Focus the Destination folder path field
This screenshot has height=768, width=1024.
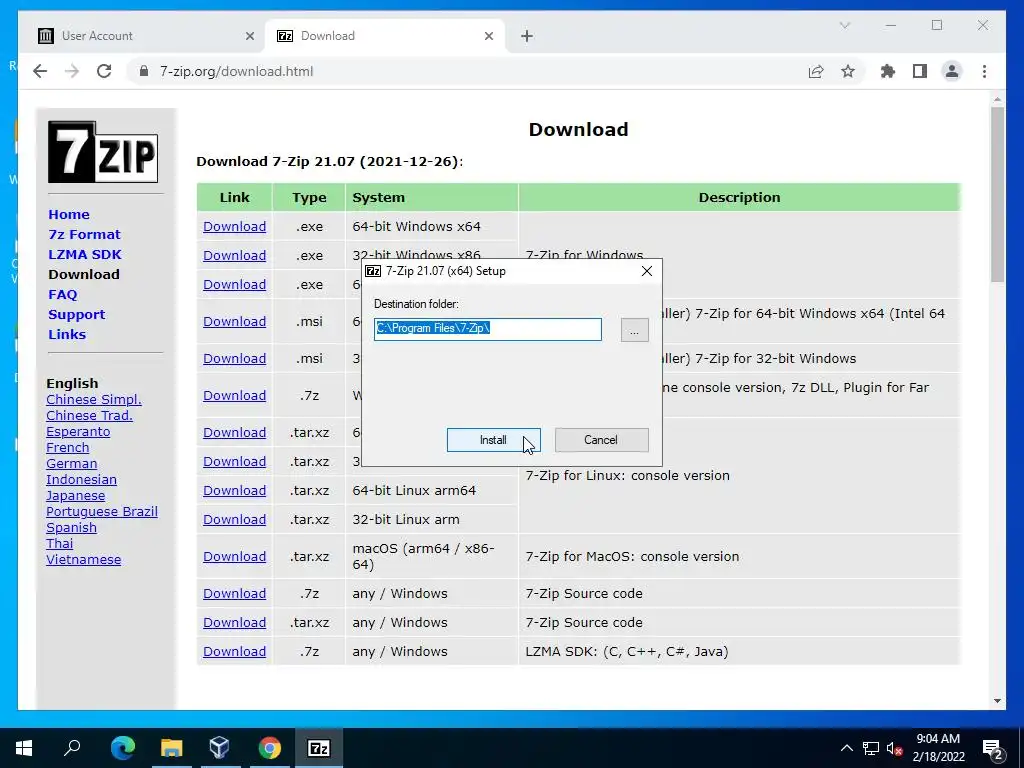point(488,329)
